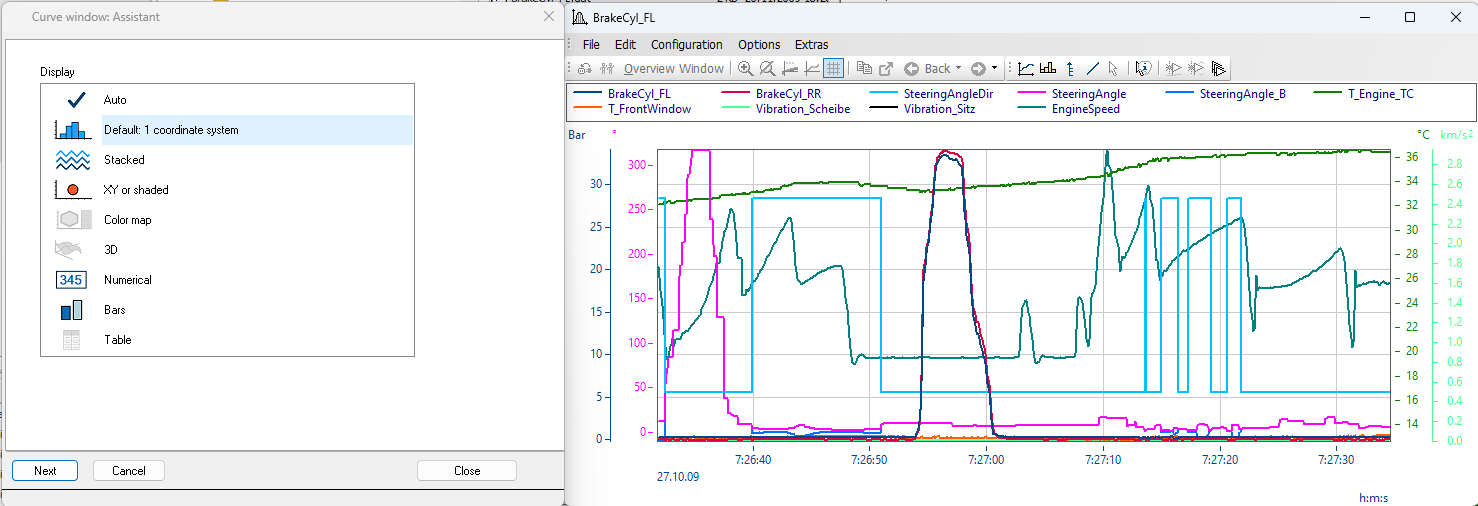
Task: Click the unzoom magnifier icon
Action: coord(767,69)
